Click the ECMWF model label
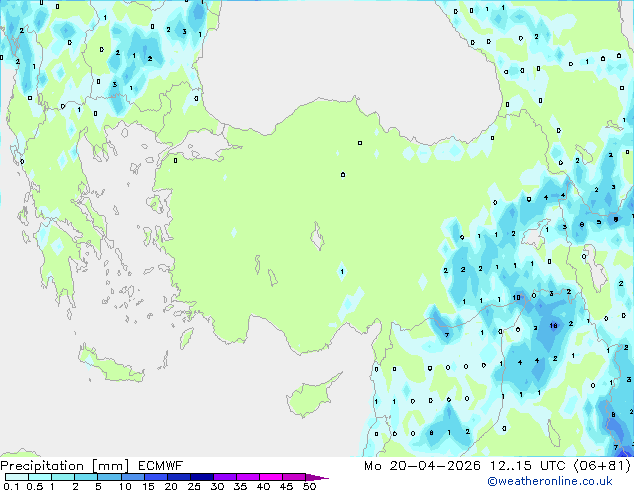This screenshot has height=490, width=634. pyautogui.click(x=161, y=466)
